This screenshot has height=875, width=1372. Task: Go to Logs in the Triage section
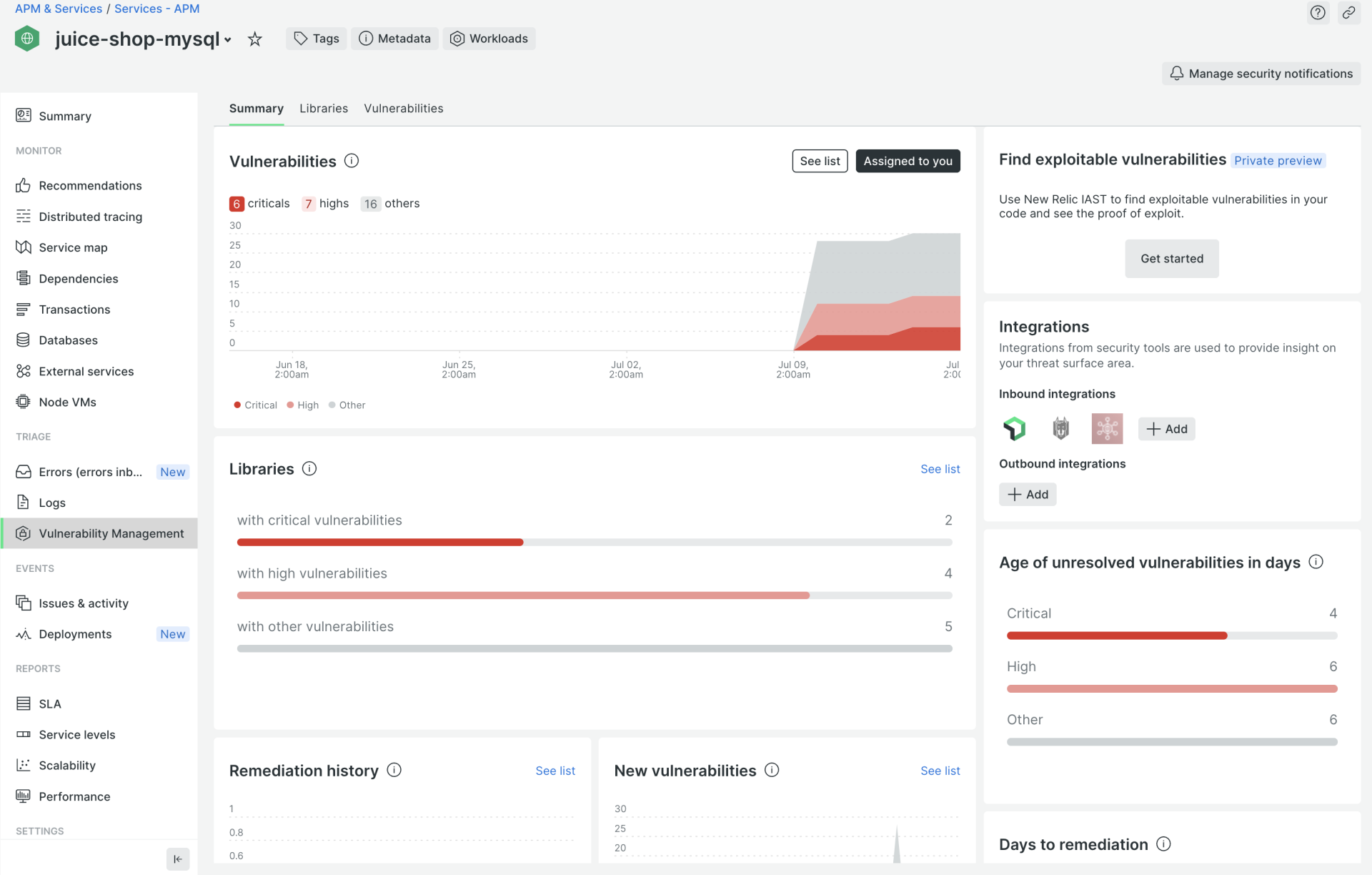click(x=51, y=503)
